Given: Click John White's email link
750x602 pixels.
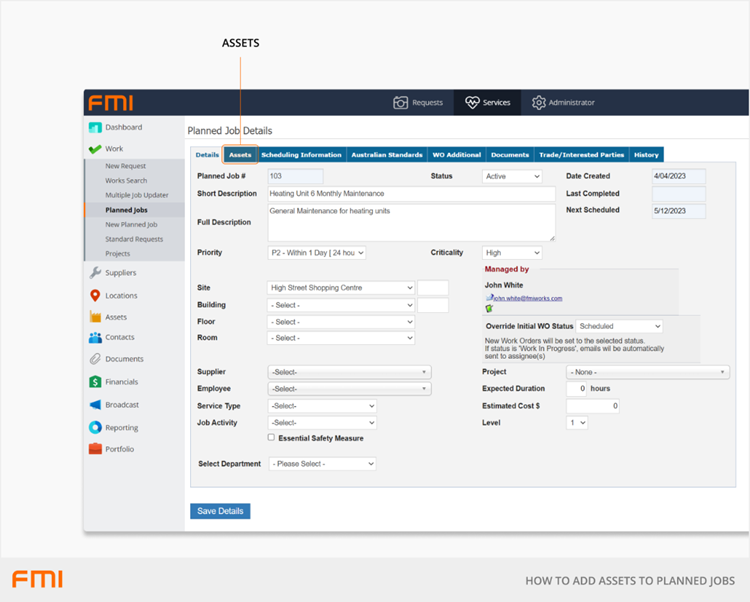Looking at the screenshot, I should click(x=527, y=298).
